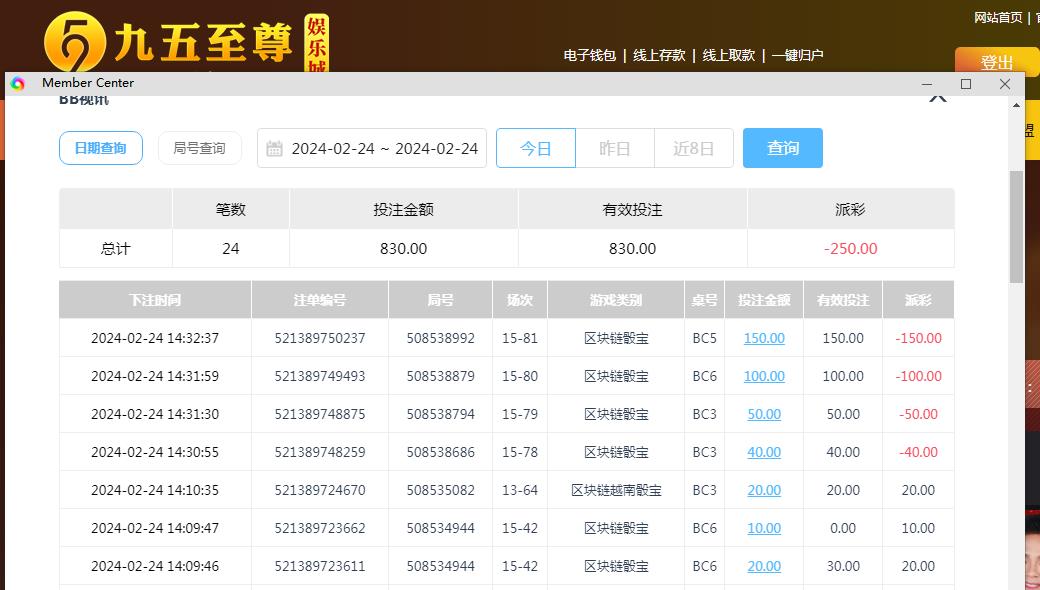Click the vertical scrollbar thumb

[x=1016, y=225]
